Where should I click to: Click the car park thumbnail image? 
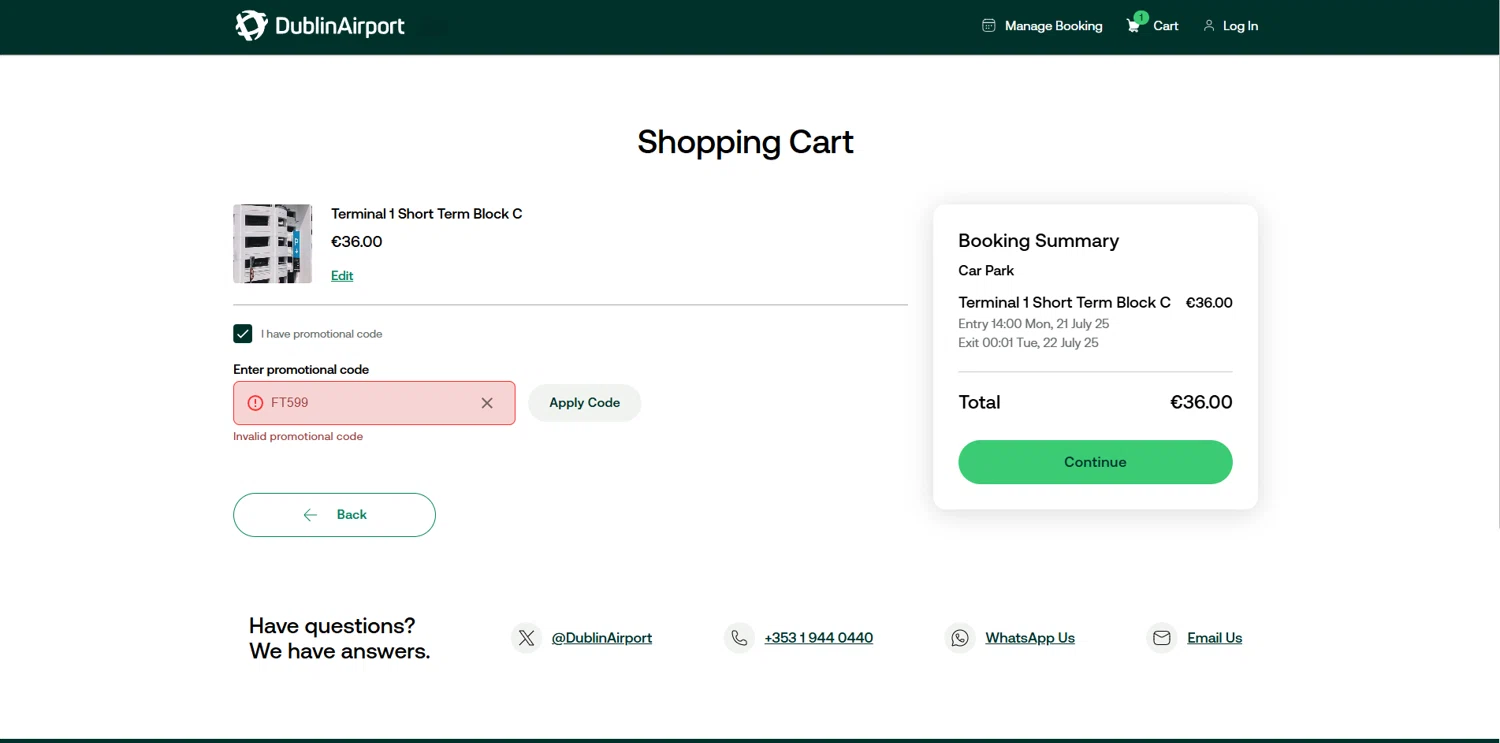(272, 244)
